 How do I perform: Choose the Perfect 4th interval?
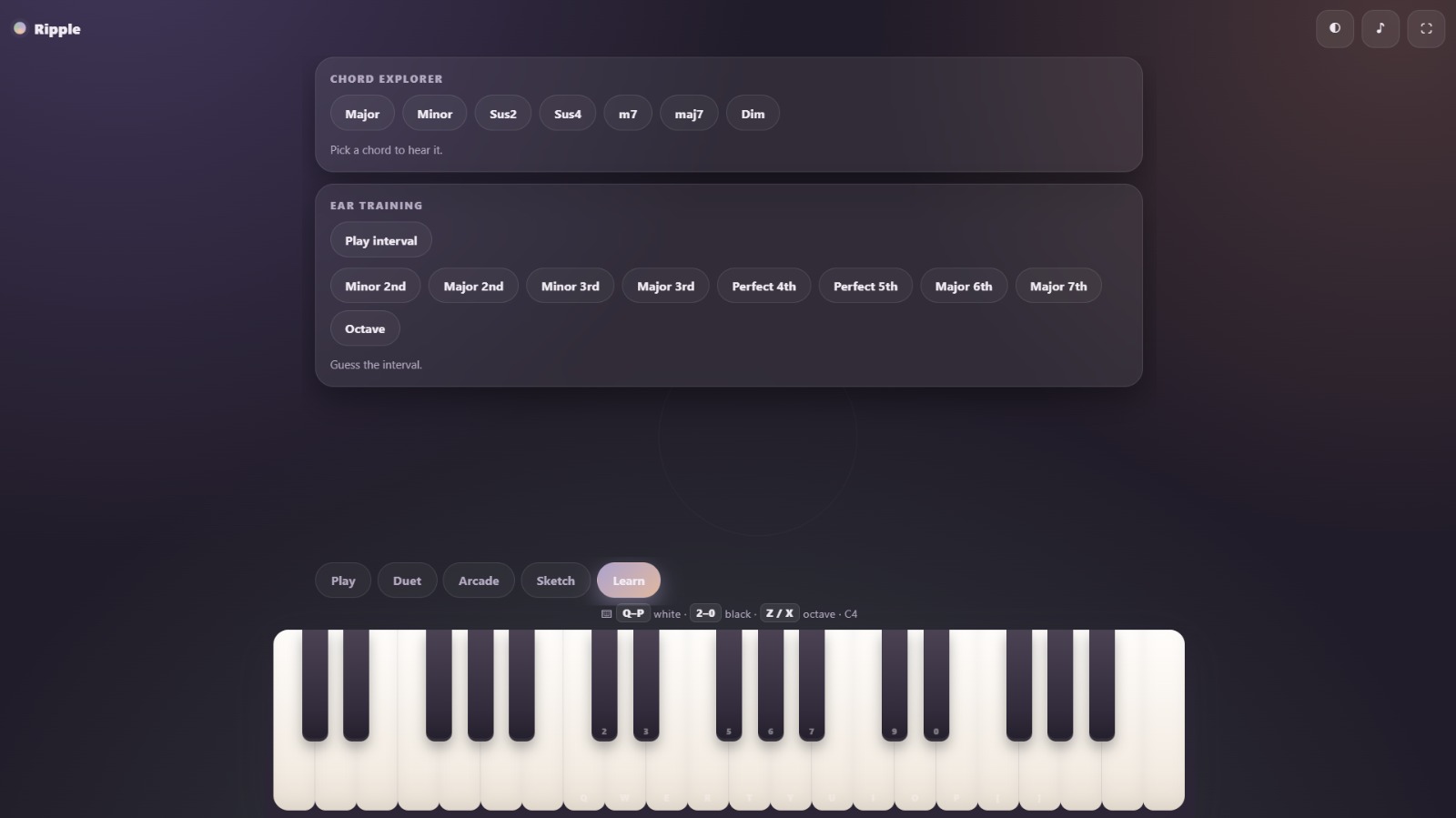coord(763,286)
